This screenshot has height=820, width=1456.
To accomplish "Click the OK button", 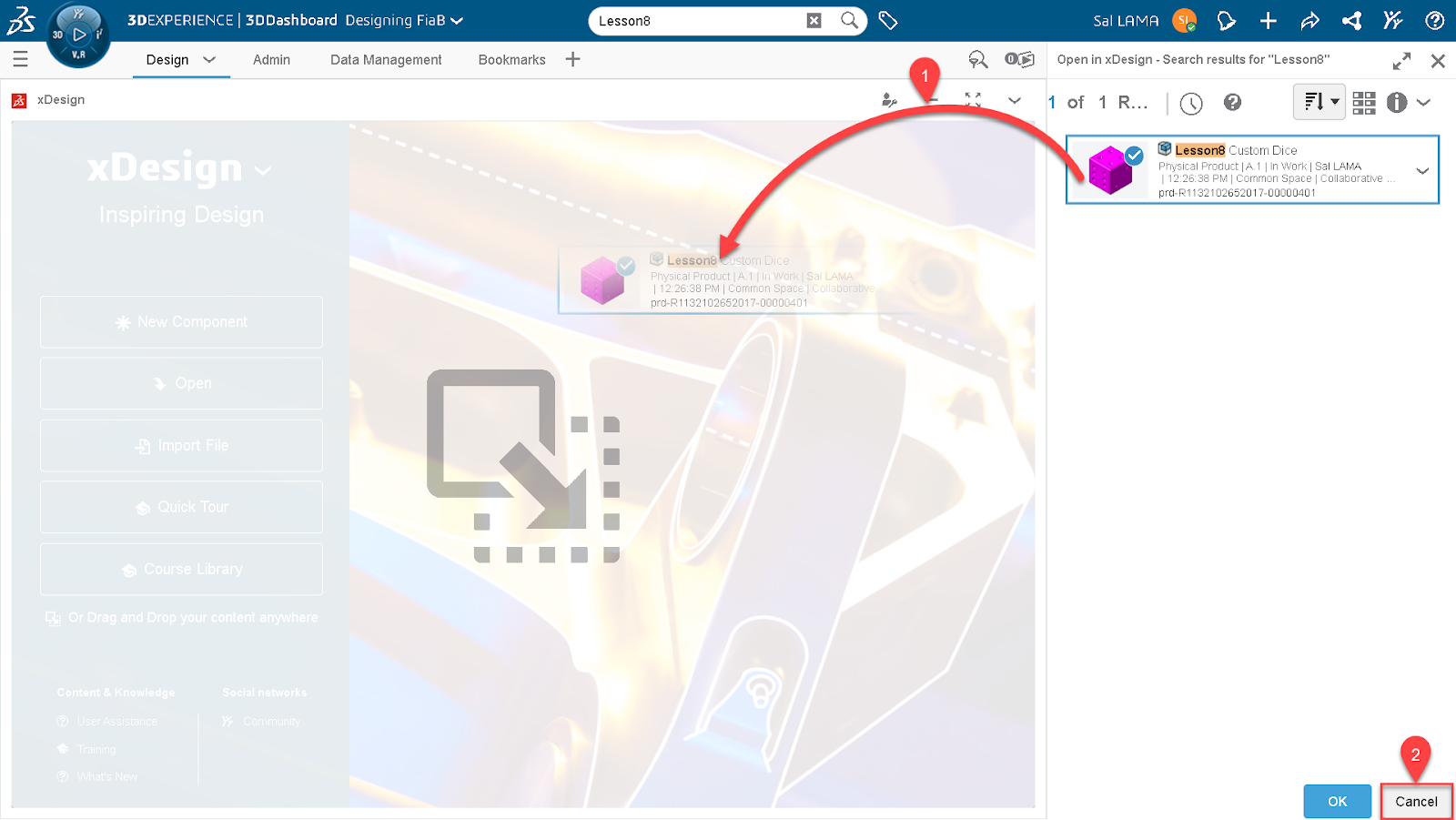I will (1337, 801).
